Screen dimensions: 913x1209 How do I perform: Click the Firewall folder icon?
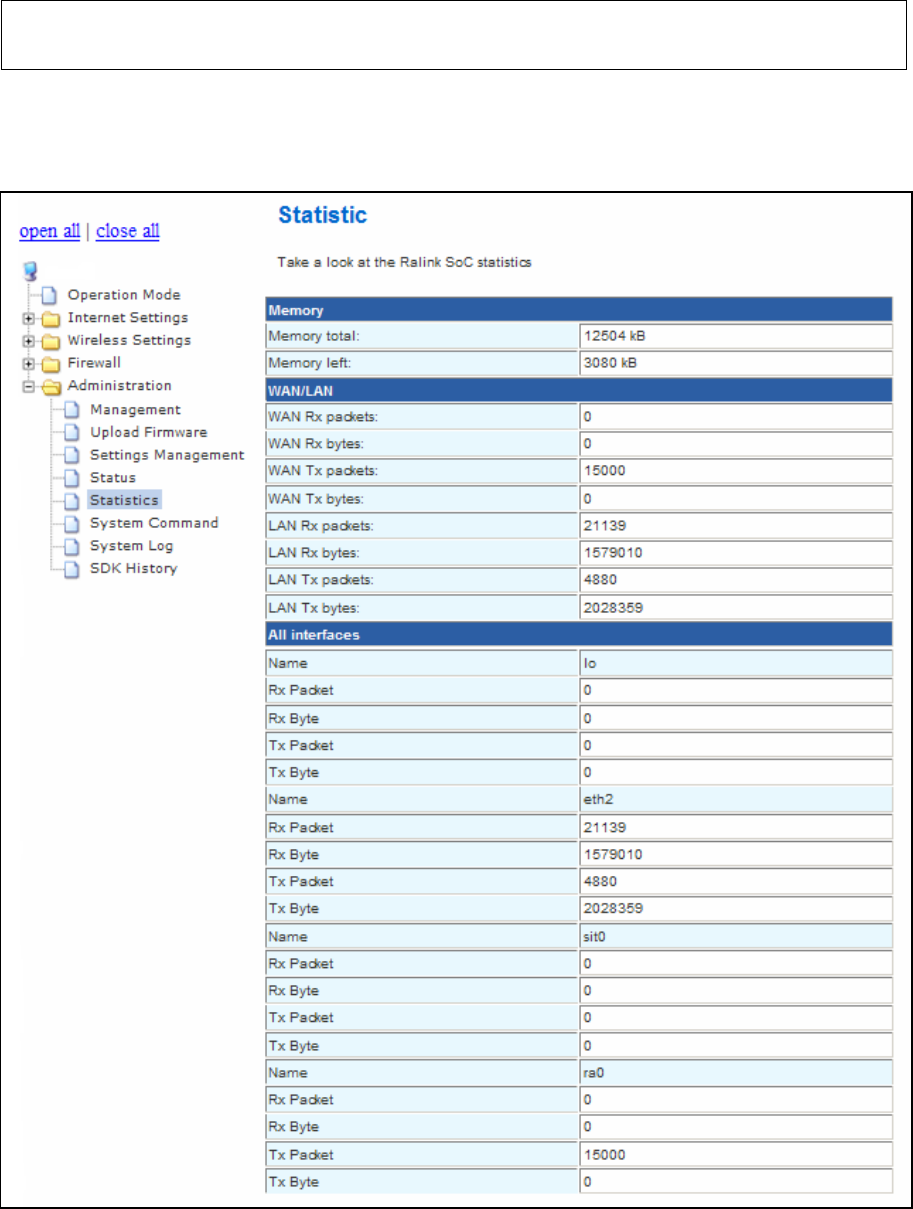click(50, 363)
